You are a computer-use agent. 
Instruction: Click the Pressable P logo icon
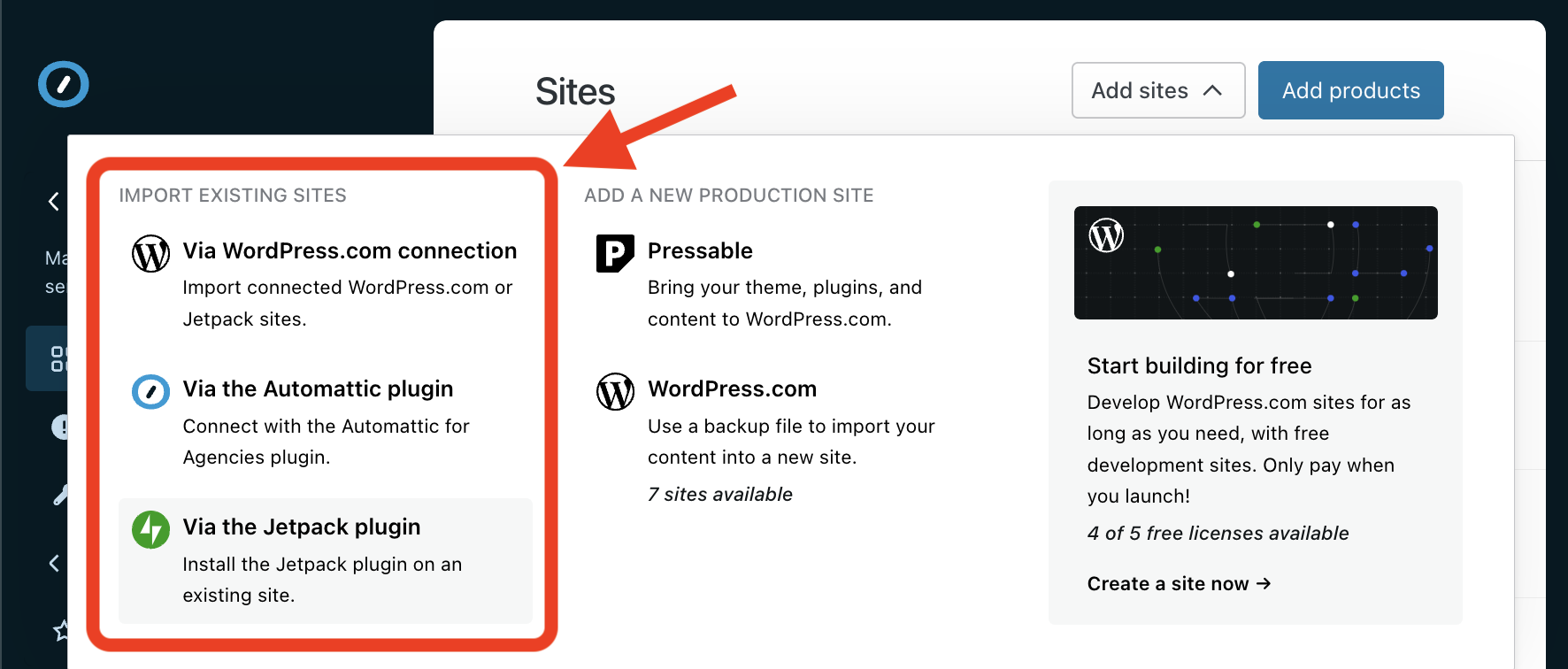pos(615,254)
